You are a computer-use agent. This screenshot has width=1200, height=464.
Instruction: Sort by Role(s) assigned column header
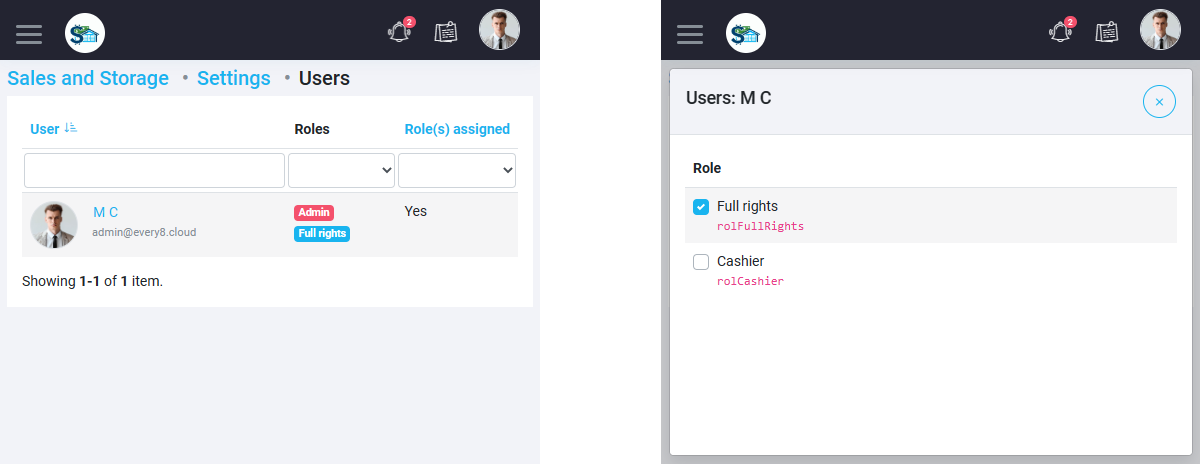457,129
